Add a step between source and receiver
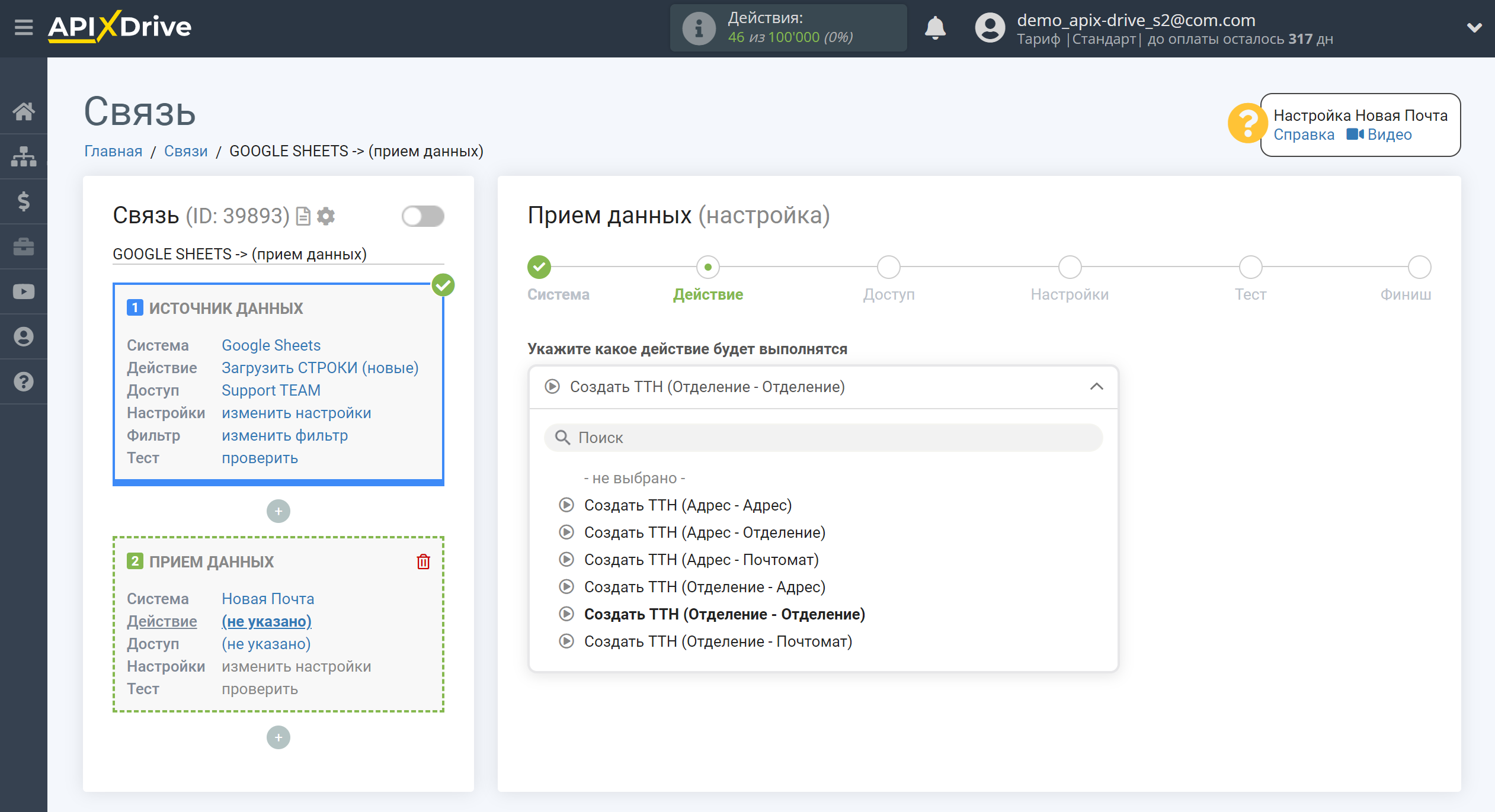Image resolution: width=1495 pixels, height=812 pixels. pos(278,511)
